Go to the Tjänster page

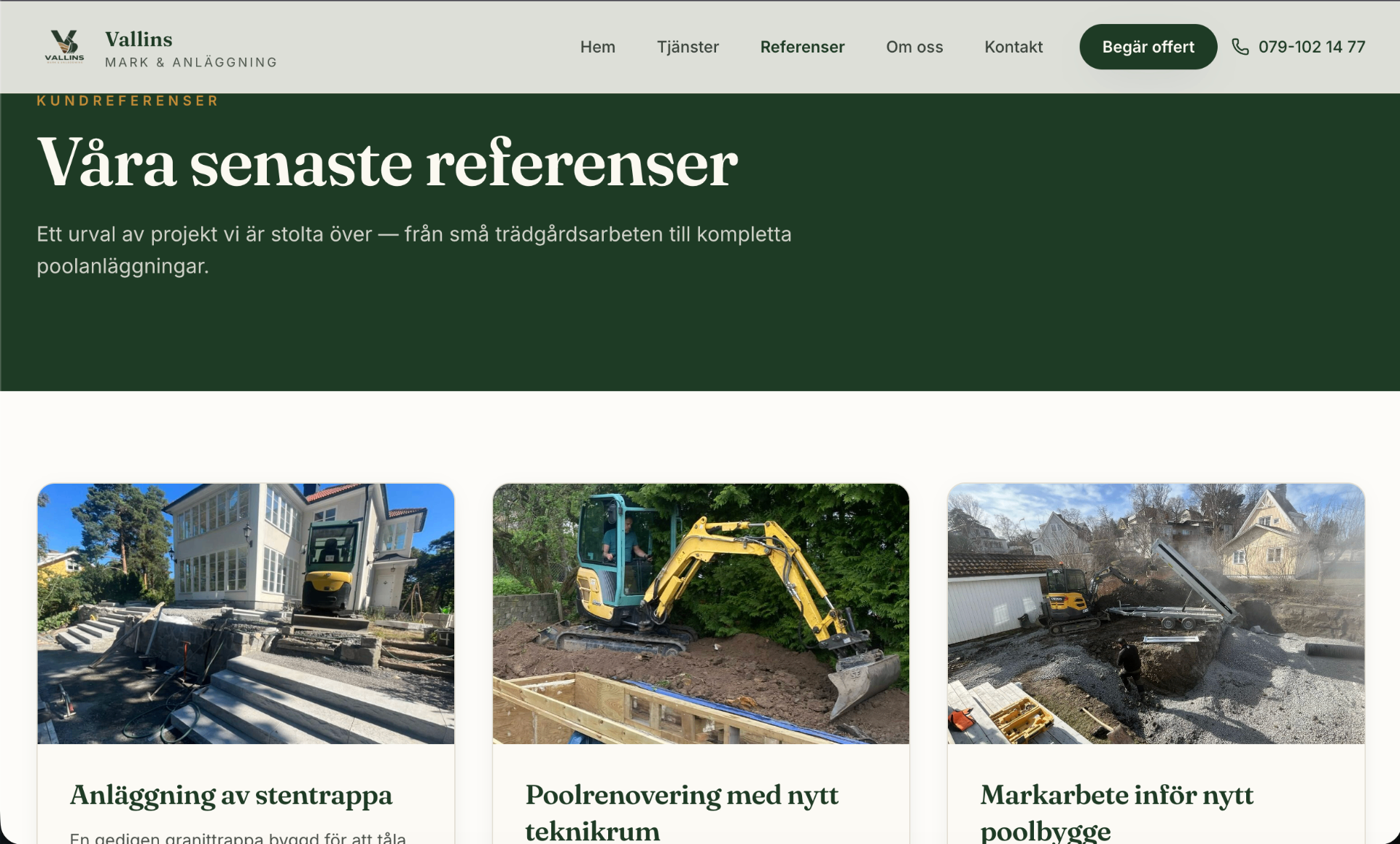688,47
